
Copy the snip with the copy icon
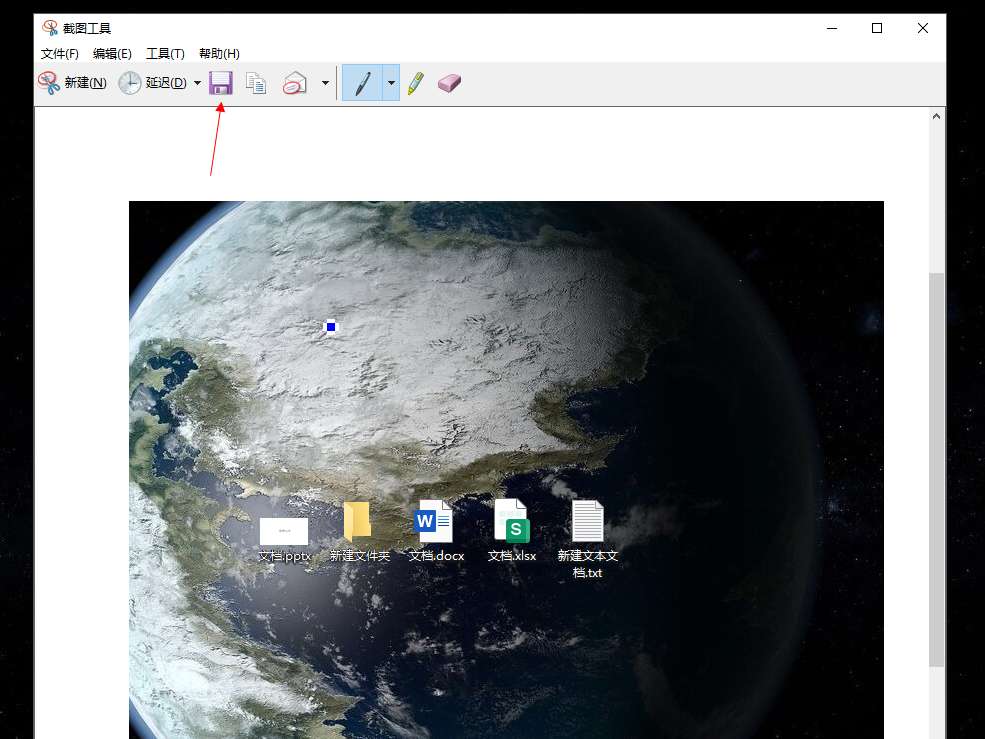pyautogui.click(x=256, y=83)
